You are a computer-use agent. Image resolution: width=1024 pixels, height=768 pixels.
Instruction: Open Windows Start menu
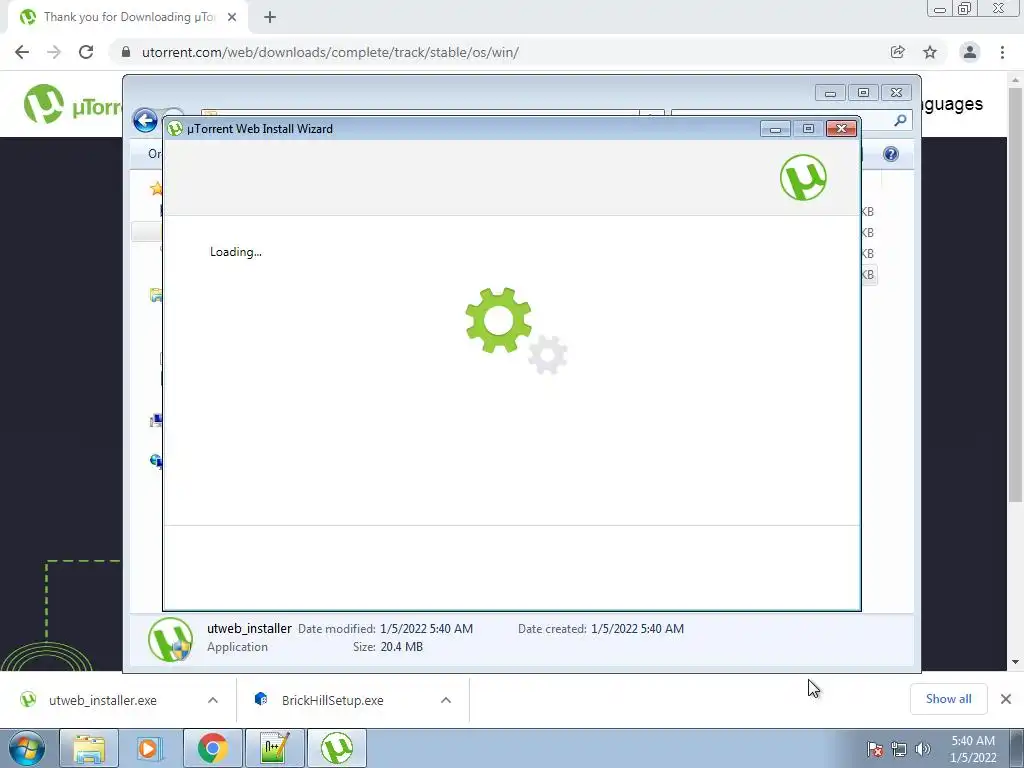click(x=26, y=748)
